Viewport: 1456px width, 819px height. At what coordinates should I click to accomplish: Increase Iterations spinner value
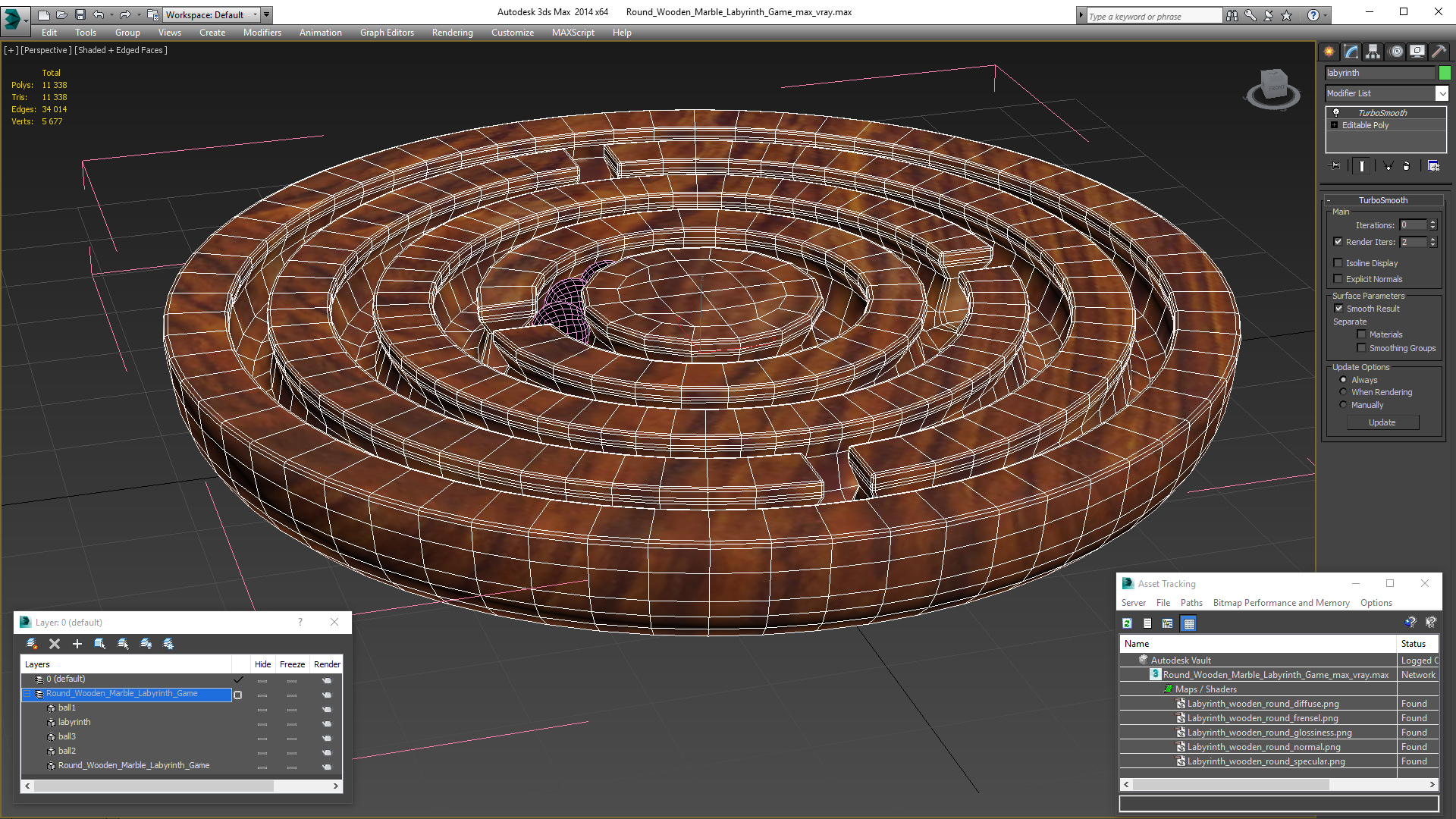point(1432,222)
